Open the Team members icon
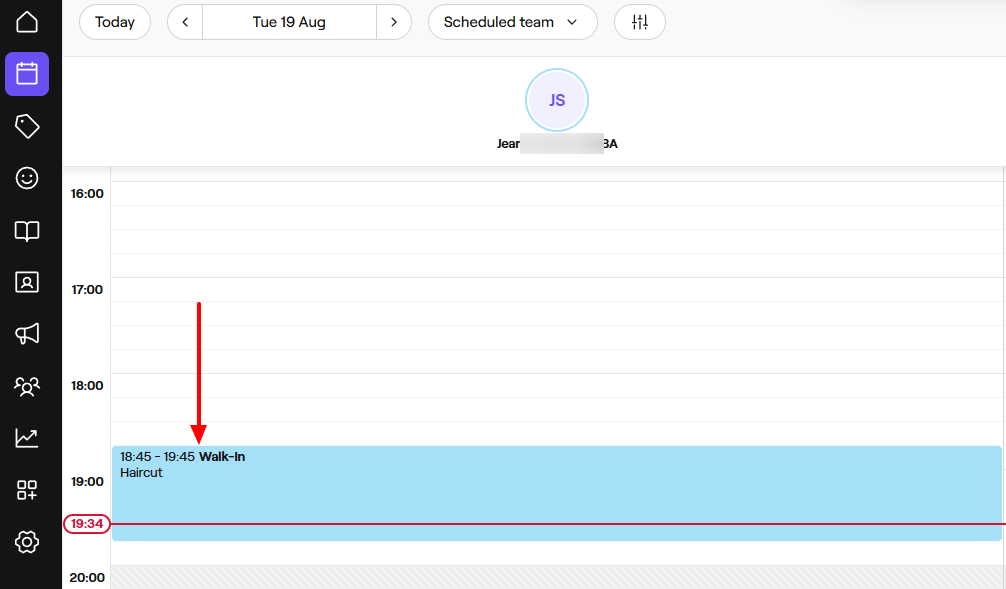 point(27,386)
